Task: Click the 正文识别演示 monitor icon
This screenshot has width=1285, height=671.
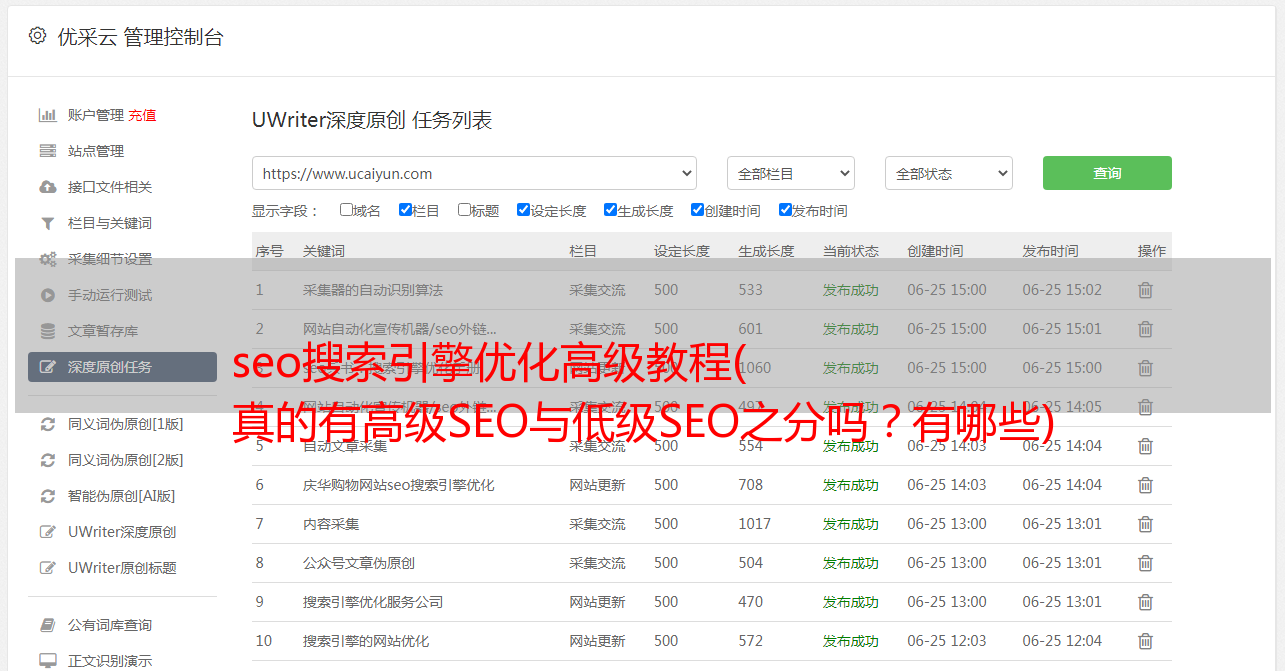Action: (x=47, y=661)
